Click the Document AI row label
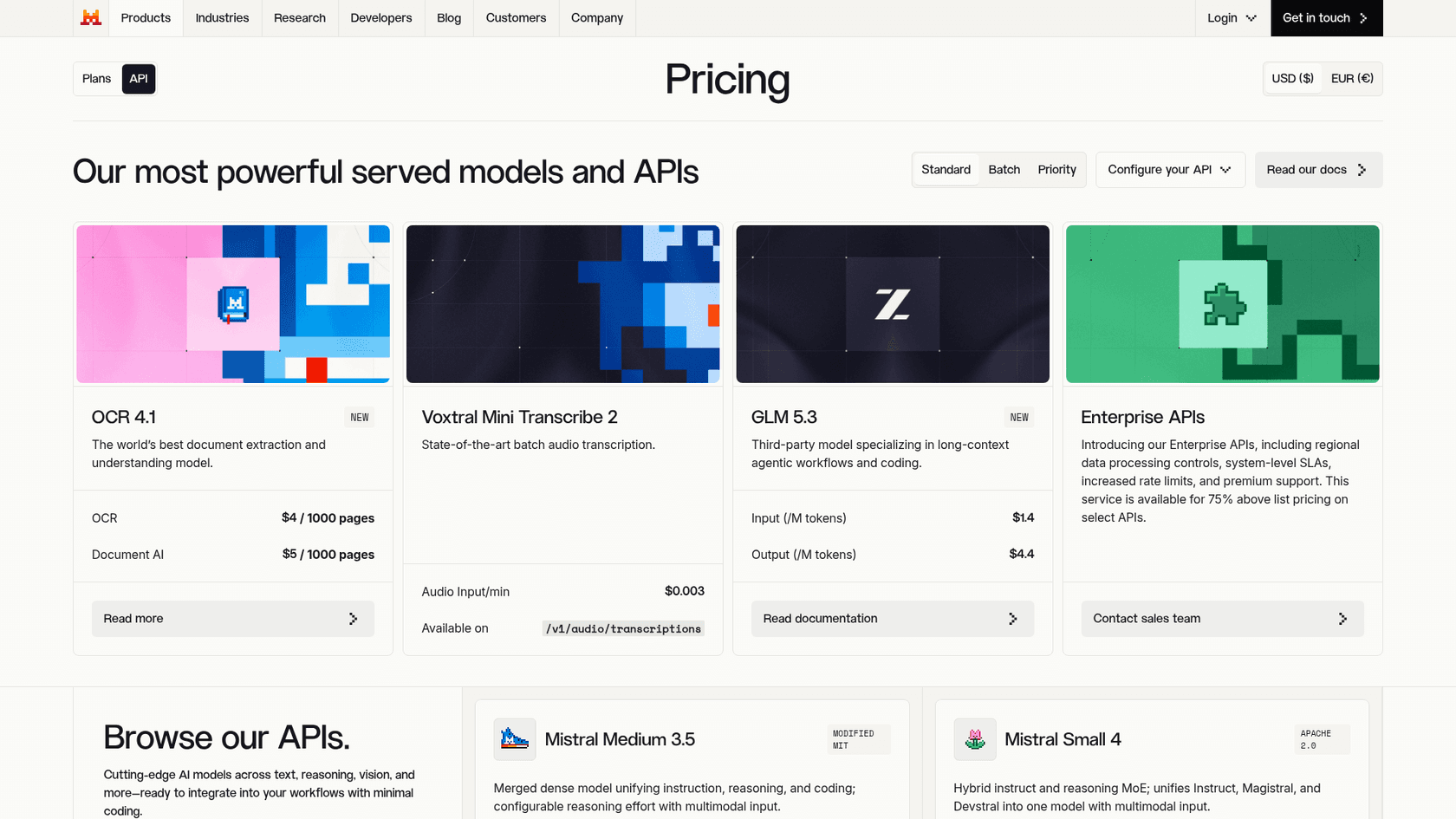Image resolution: width=1456 pixels, height=819 pixels. [x=127, y=555]
